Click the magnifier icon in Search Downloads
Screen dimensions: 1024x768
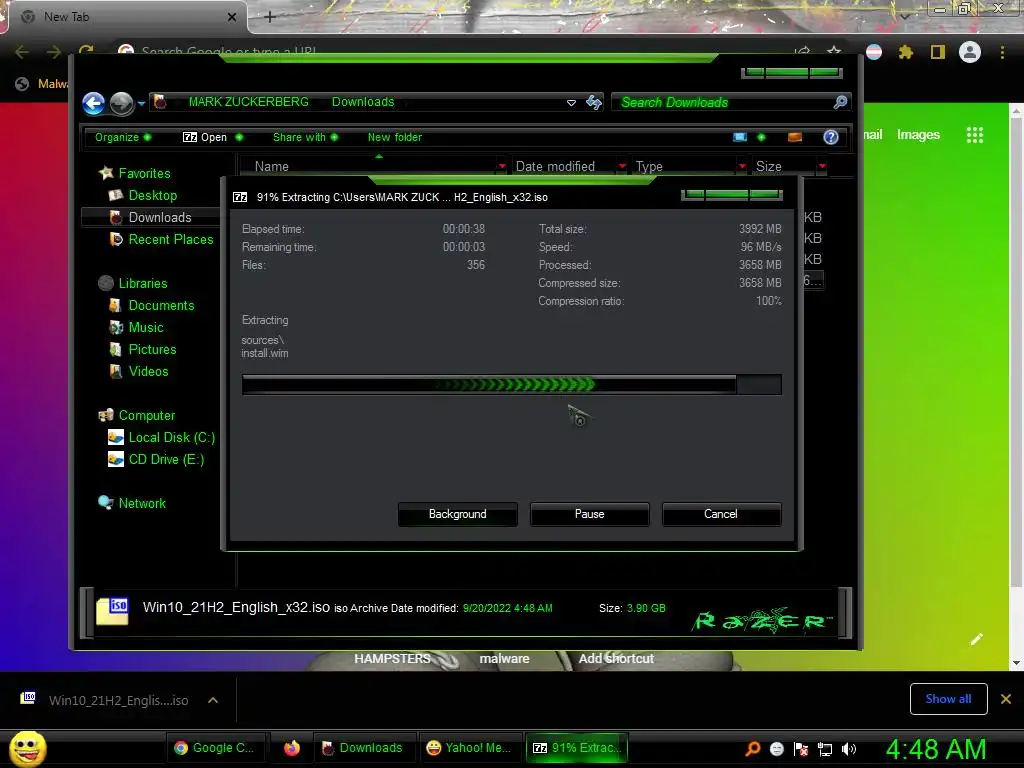pos(840,102)
